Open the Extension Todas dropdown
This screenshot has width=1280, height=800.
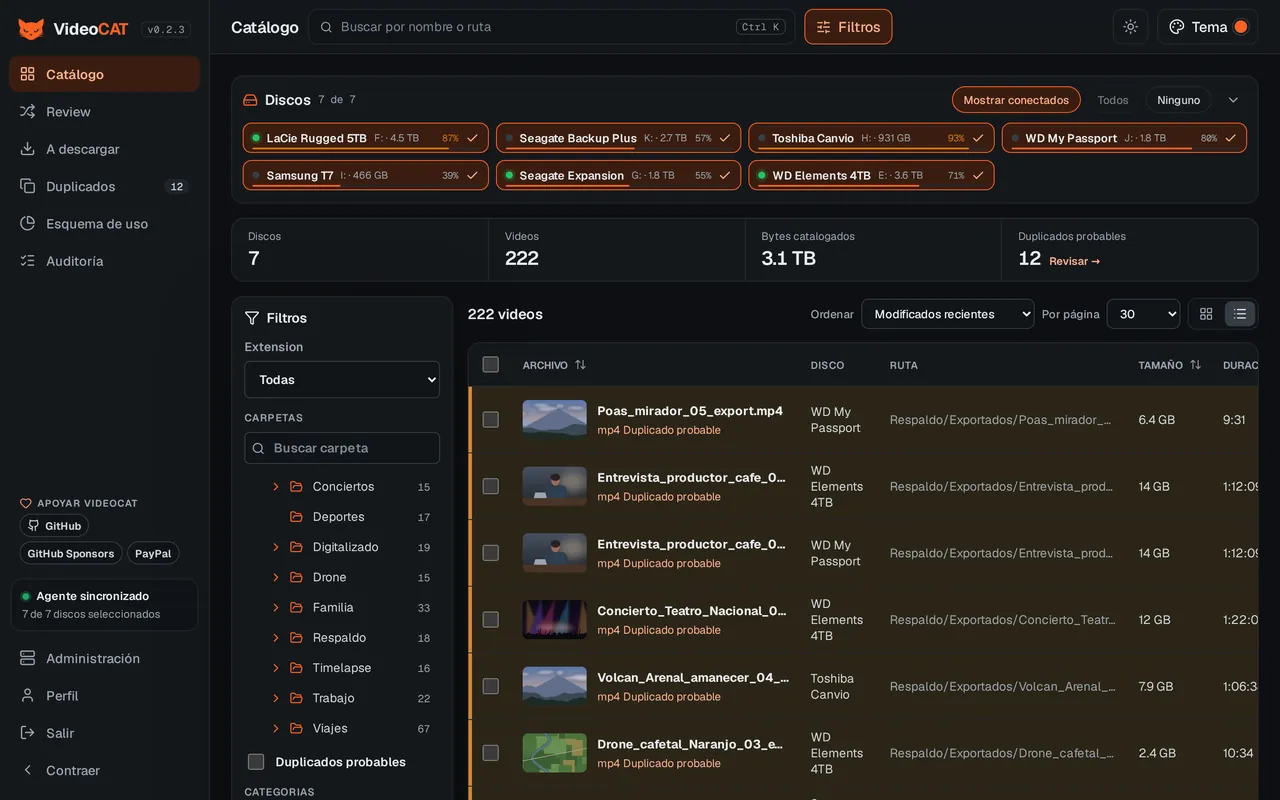(342, 380)
